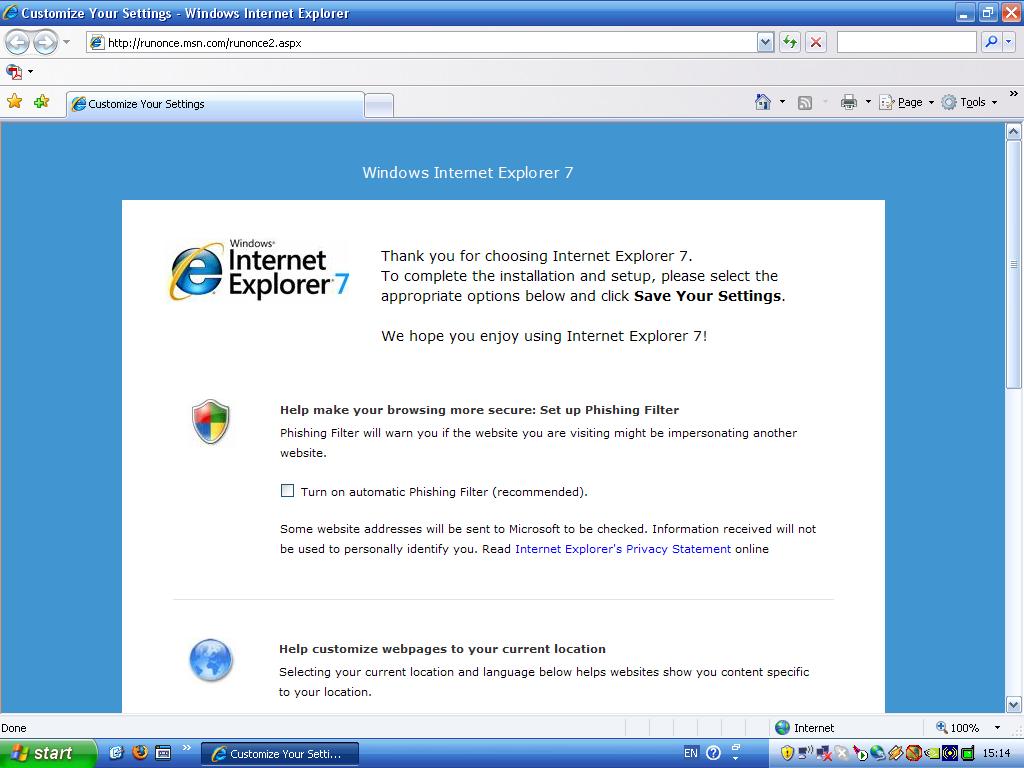The image size is (1024, 768).
Task: Open the Page menu
Action: click(x=906, y=102)
